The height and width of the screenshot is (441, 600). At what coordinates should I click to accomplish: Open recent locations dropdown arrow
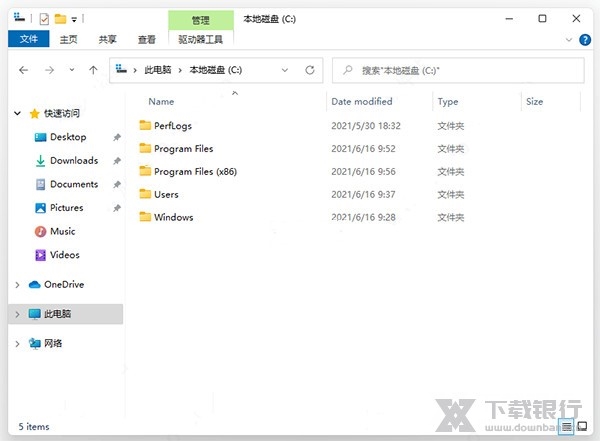click(72, 70)
